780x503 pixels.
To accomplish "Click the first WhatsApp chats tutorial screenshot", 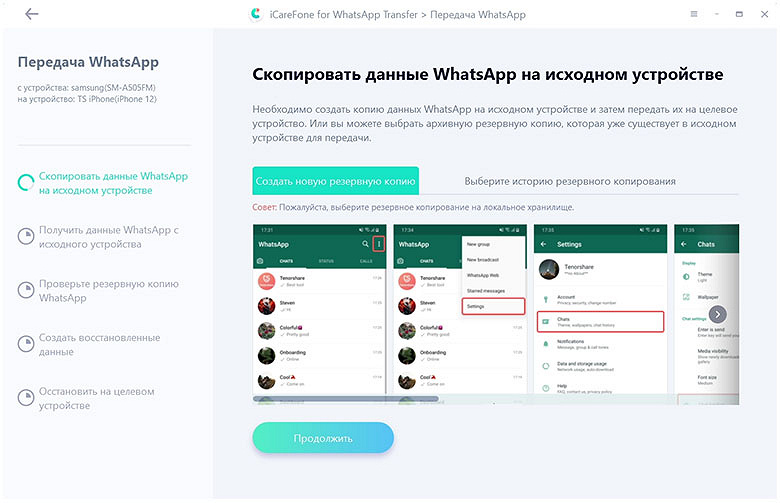I will click(x=319, y=310).
